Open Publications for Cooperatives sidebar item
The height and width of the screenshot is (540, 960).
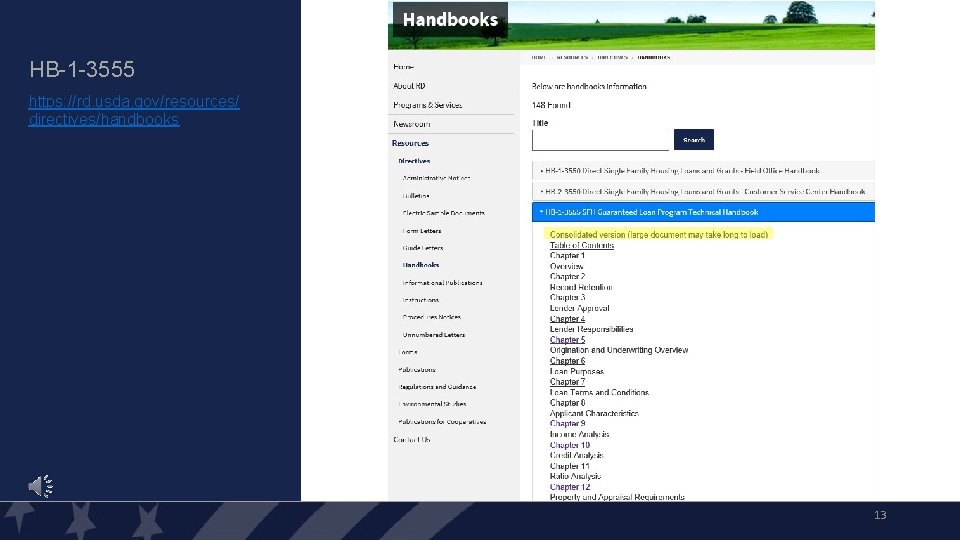pyautogui.click(x=442, y=422)
